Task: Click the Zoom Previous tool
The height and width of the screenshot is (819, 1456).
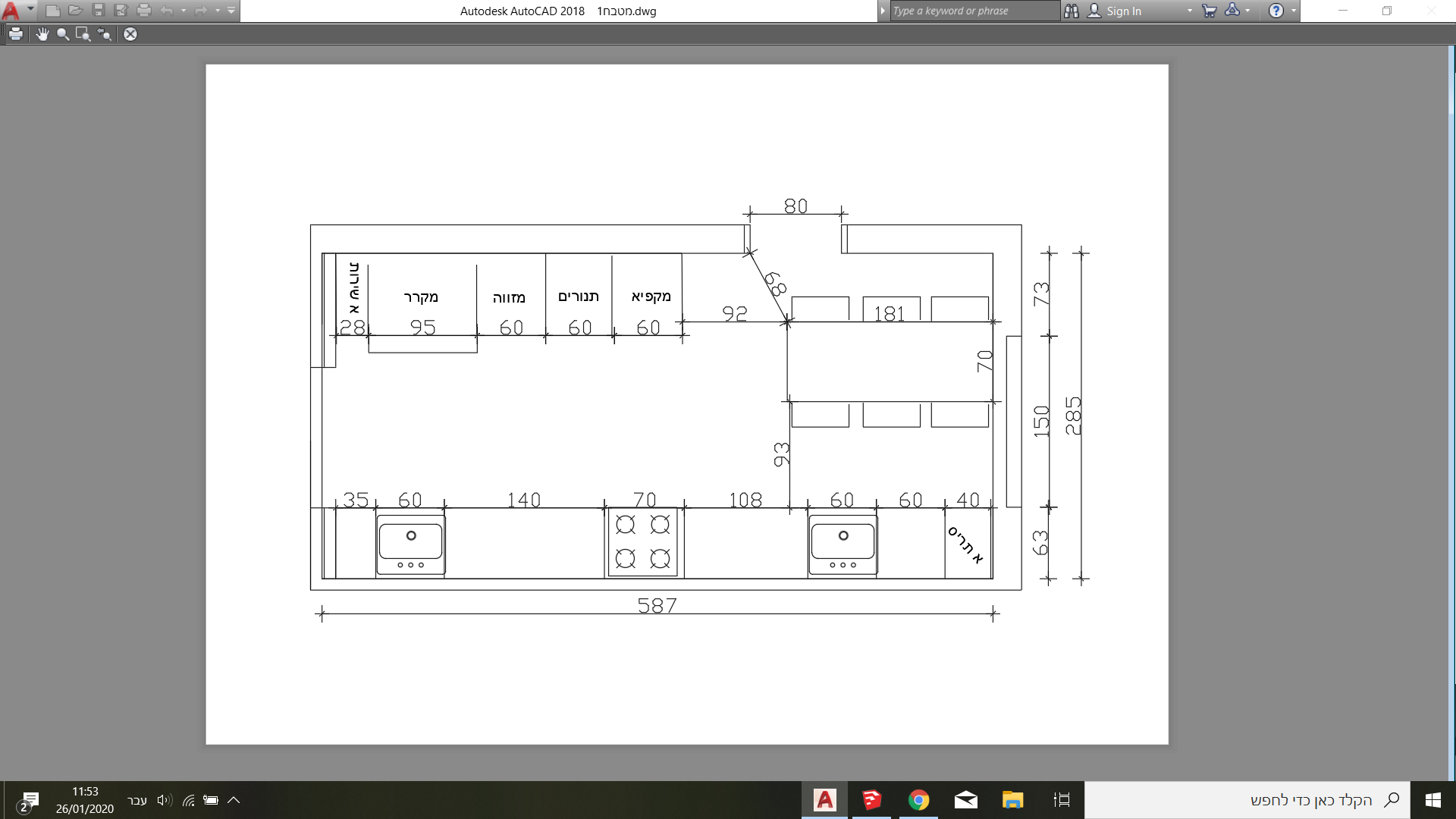Action: (x=105, y=34)
